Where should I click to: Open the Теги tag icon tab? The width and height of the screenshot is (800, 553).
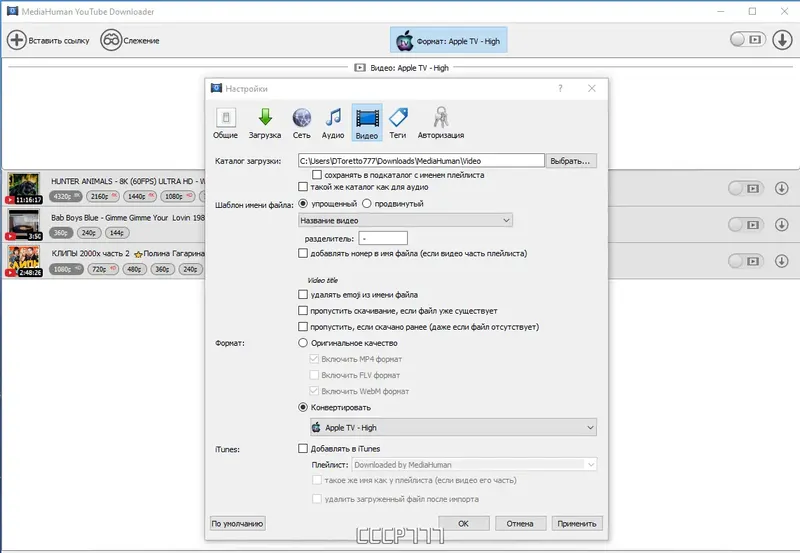[397, 123]
